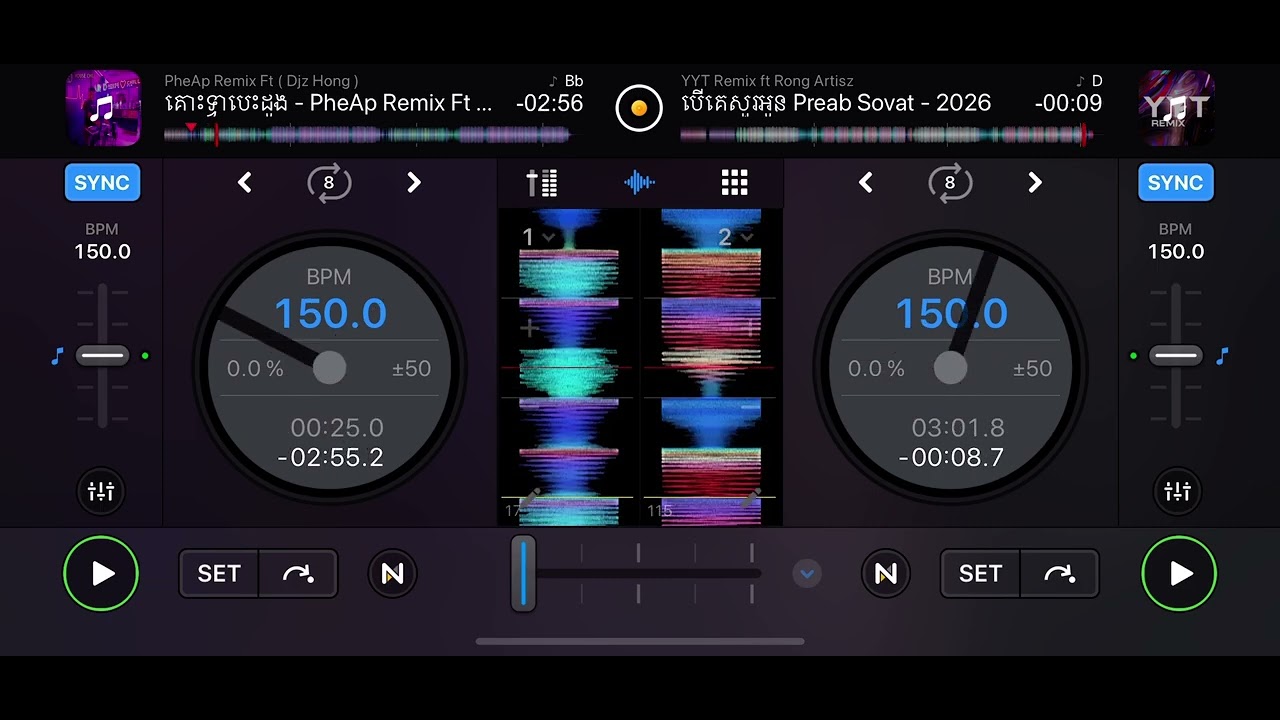Tap right deck jog wheel BPM 150.0
Image resolution: width=1280 pixels, height=720 pixels.
pos(951,314)
